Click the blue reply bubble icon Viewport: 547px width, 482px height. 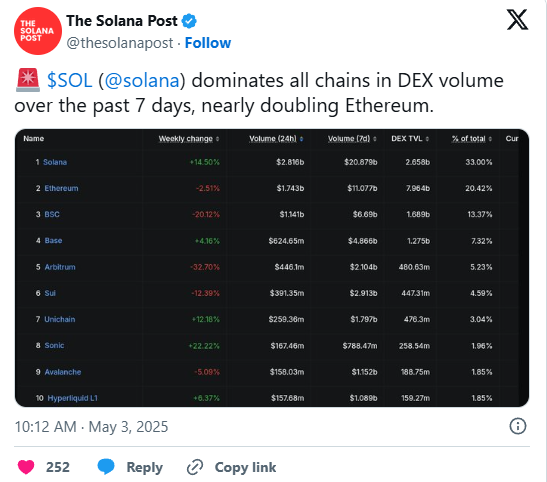tap(106, 467)
